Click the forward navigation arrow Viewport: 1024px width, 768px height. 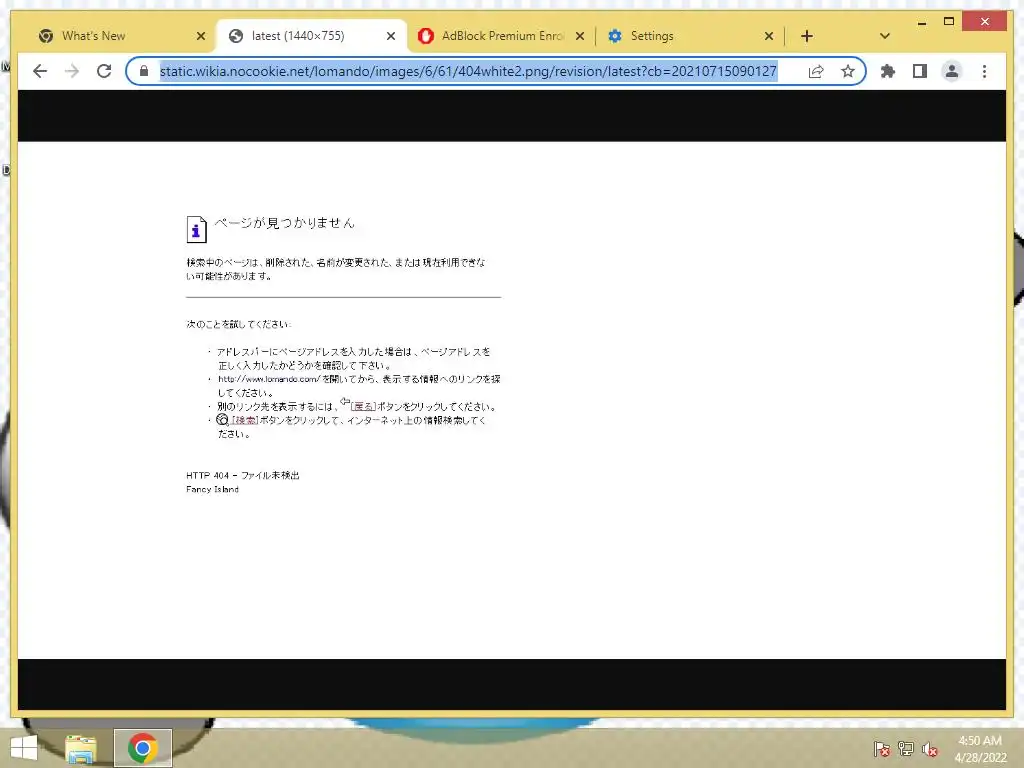tap(72, 71)
